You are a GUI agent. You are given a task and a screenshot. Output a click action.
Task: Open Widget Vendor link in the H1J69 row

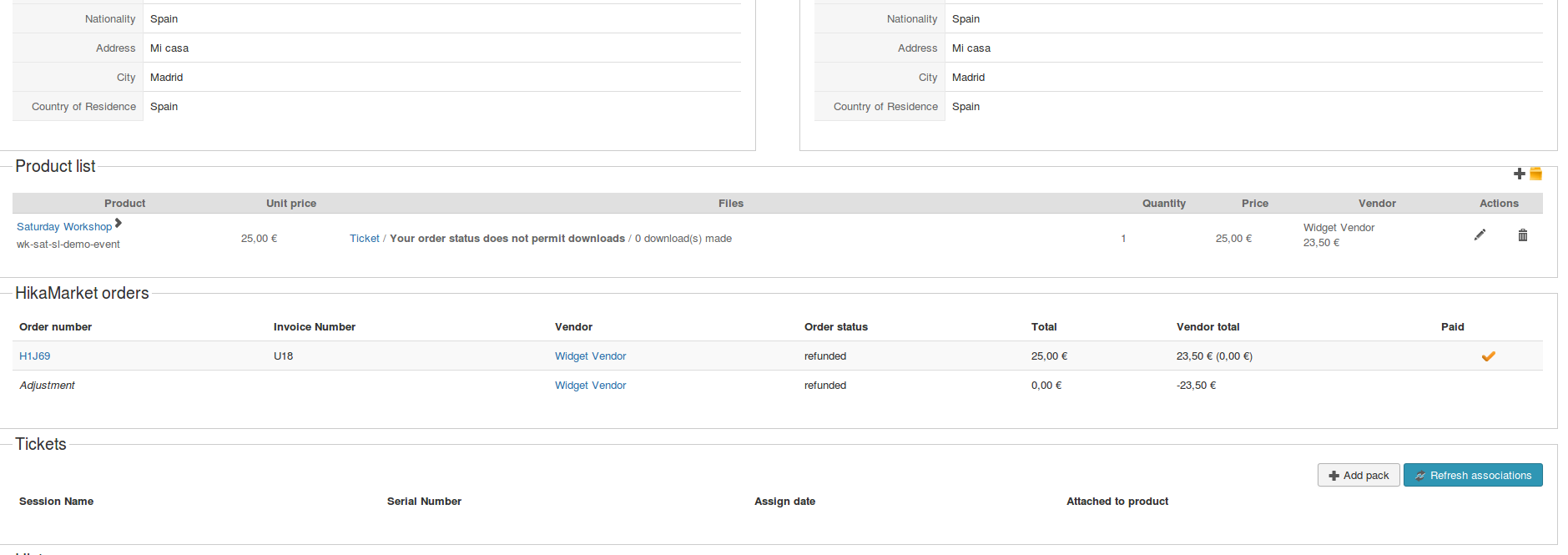click(x=590, y=356)
